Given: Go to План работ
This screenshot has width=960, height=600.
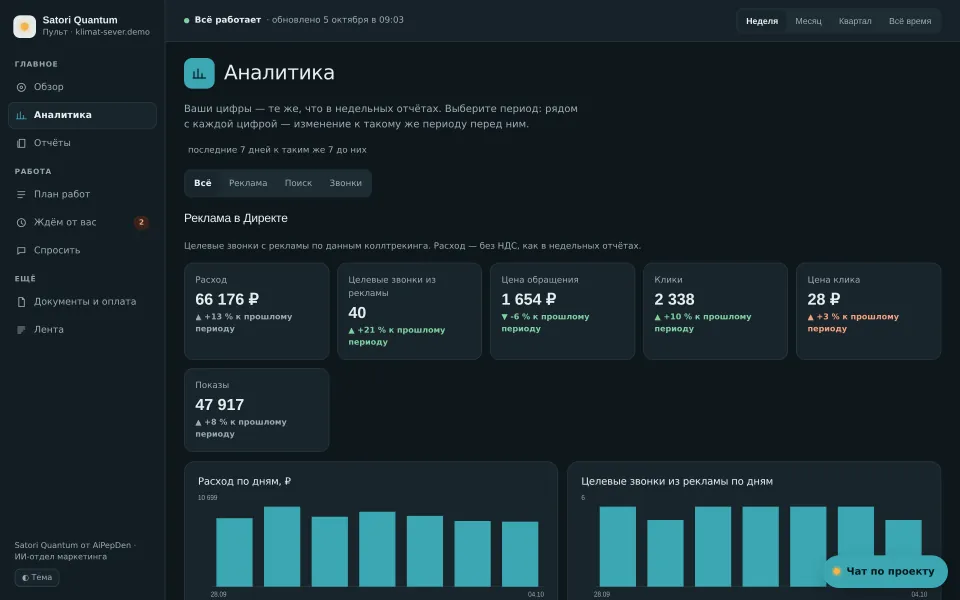Looking at the screenshot, I should click(82, 195).
